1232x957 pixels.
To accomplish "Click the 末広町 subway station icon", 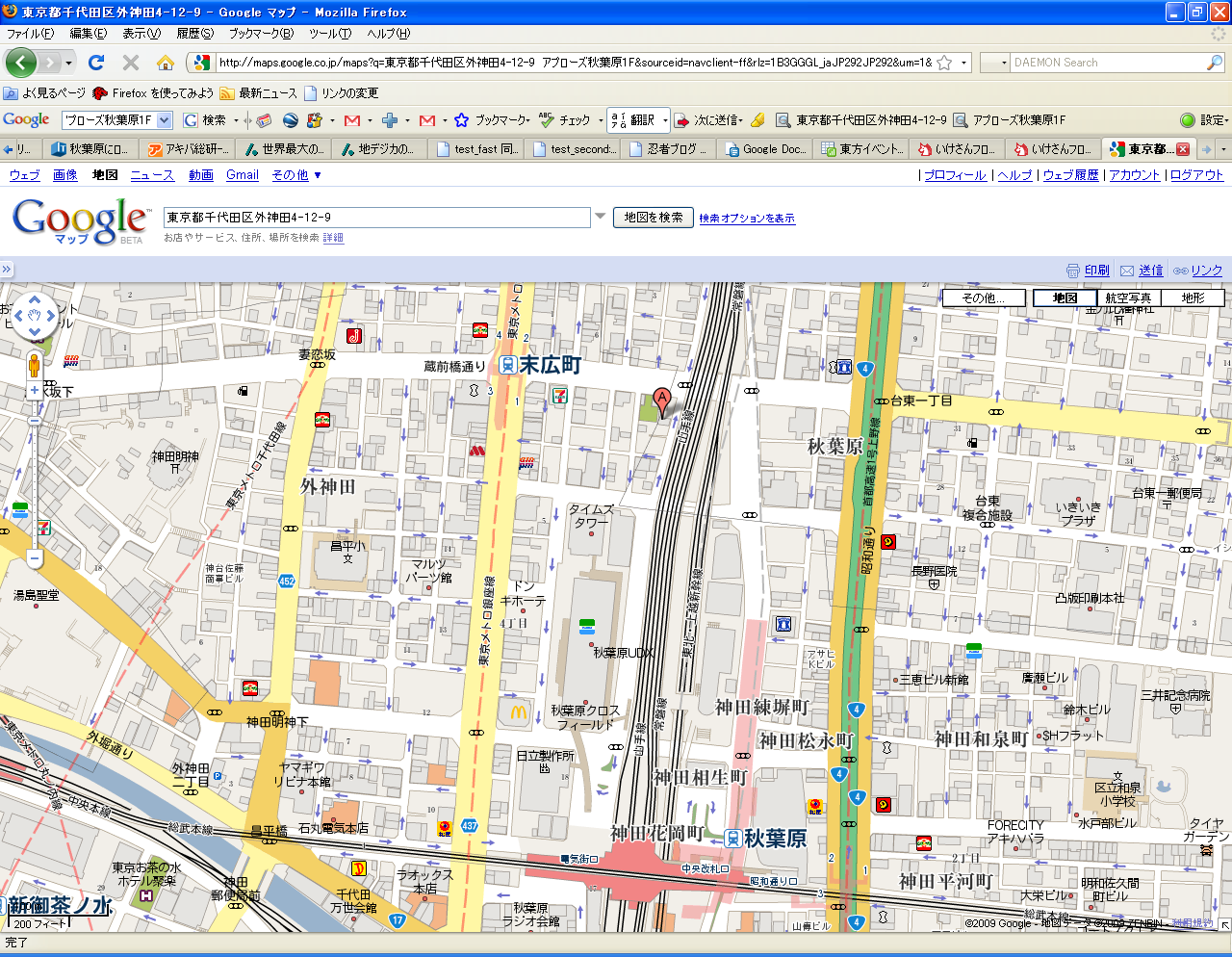I will pos(506,366).
